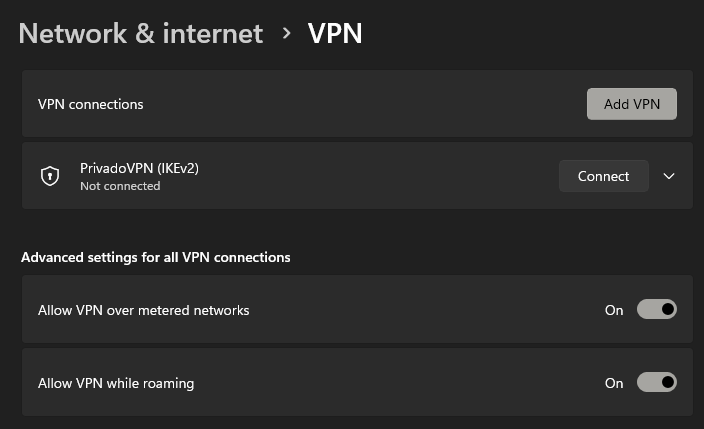Click the Allow VPN over metered networks label

(x=143, y=310)
